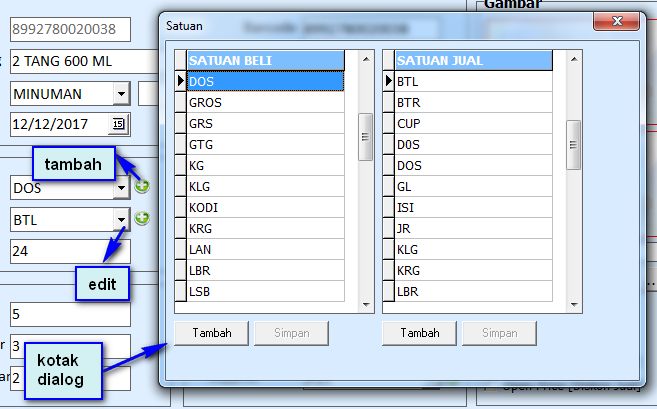Expand the MINUMAN category dropdown
Screen dimensions: 657x409
point(121,93)
